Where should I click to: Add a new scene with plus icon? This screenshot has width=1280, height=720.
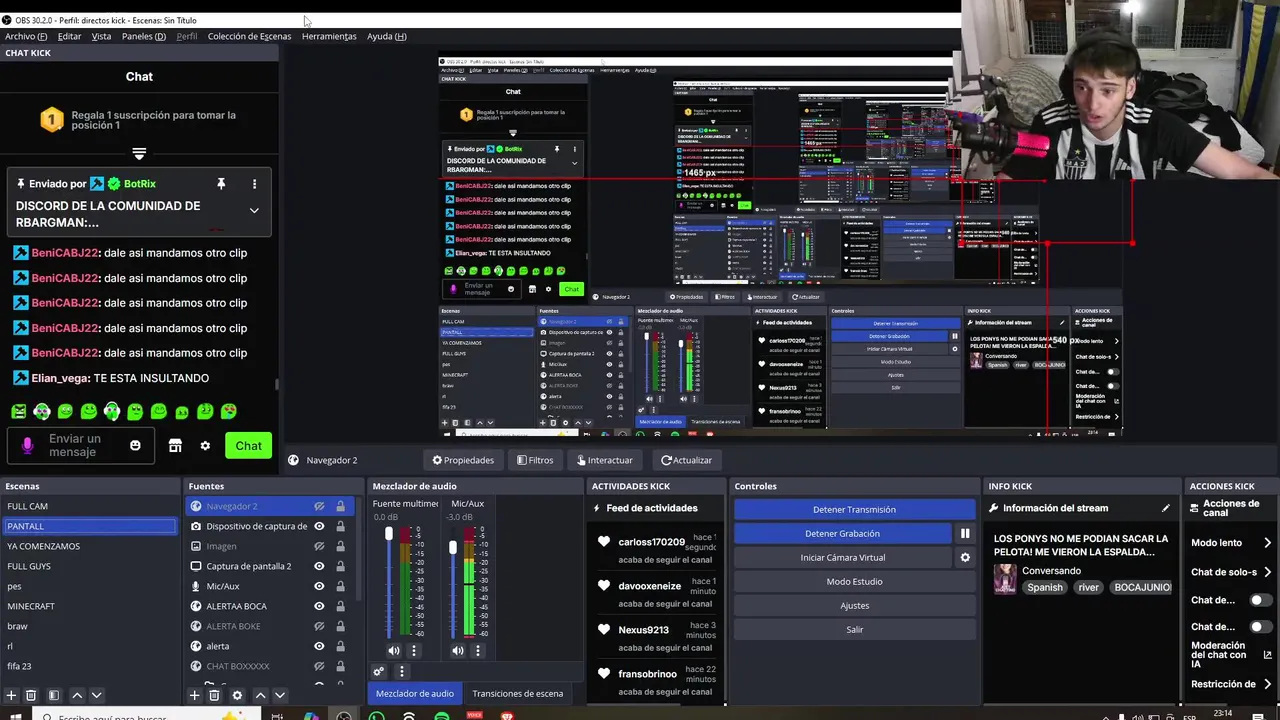coord(11,695)
